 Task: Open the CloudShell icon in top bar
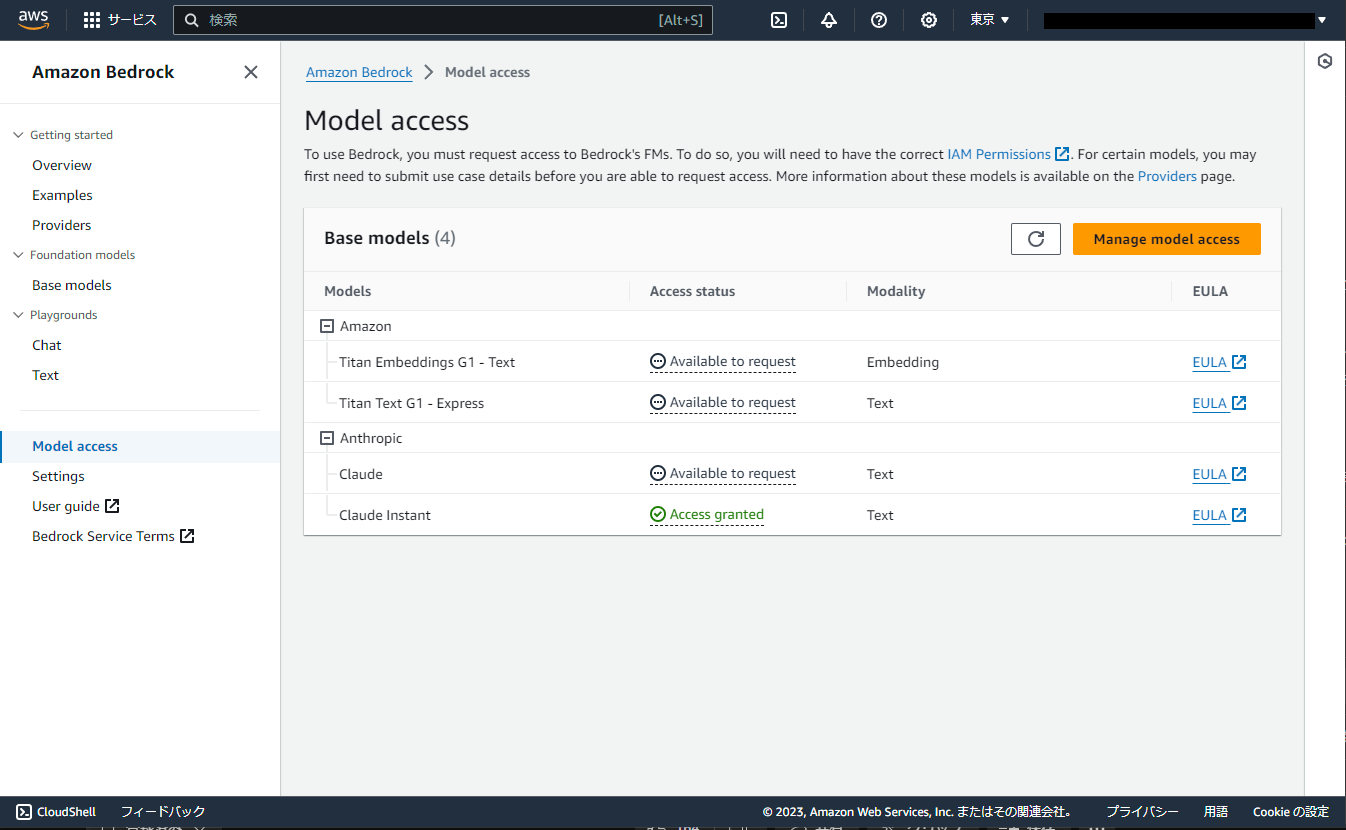coord(779,20)
